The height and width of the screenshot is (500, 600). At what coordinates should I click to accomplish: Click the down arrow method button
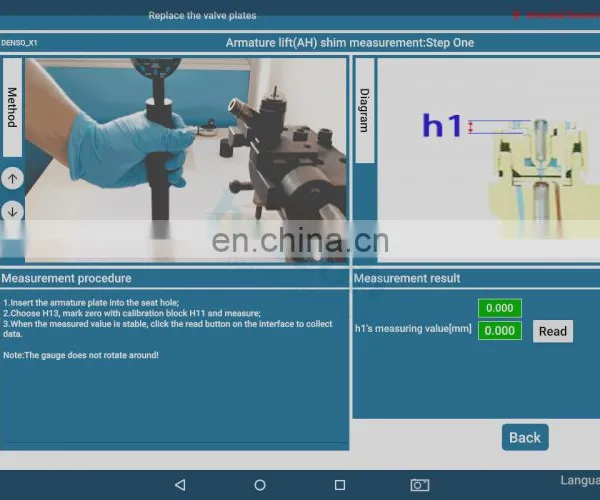(12, 212)
